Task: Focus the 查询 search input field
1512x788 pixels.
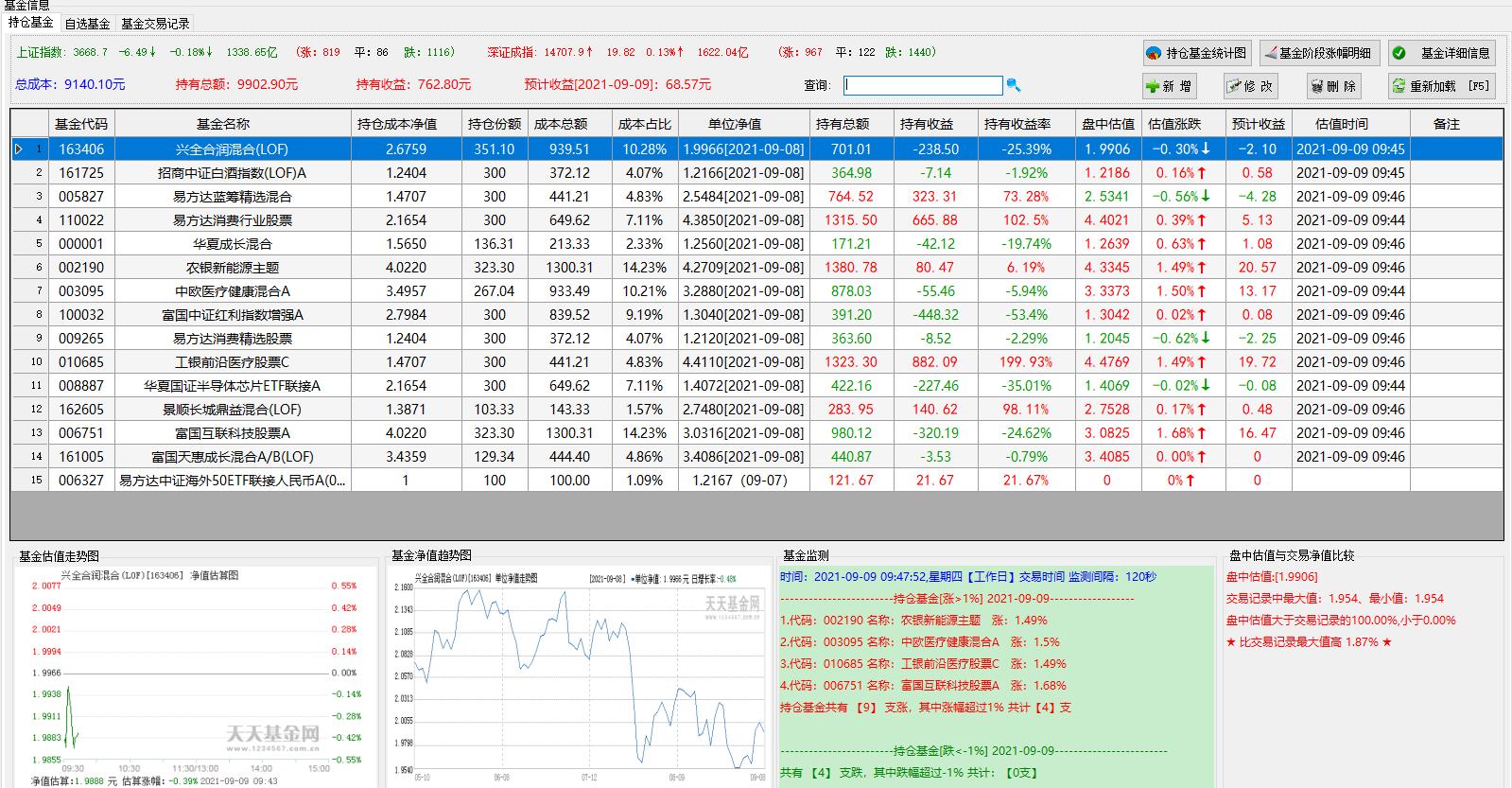Action: 923,85
